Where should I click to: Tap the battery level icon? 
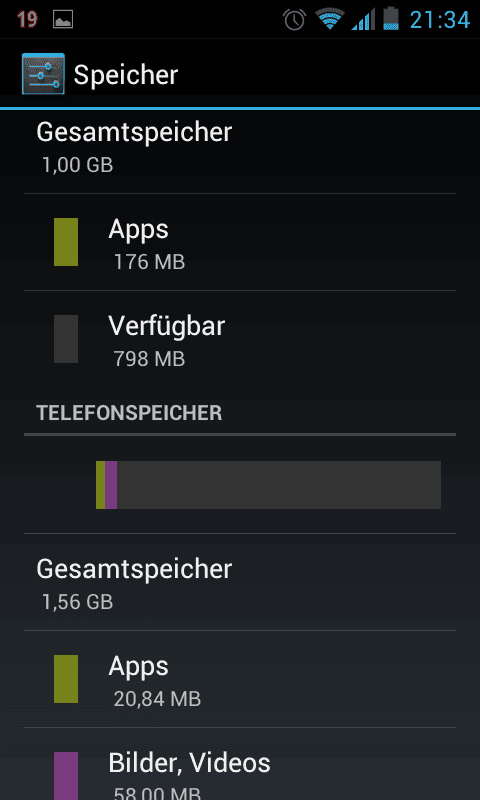pos(391,19)
